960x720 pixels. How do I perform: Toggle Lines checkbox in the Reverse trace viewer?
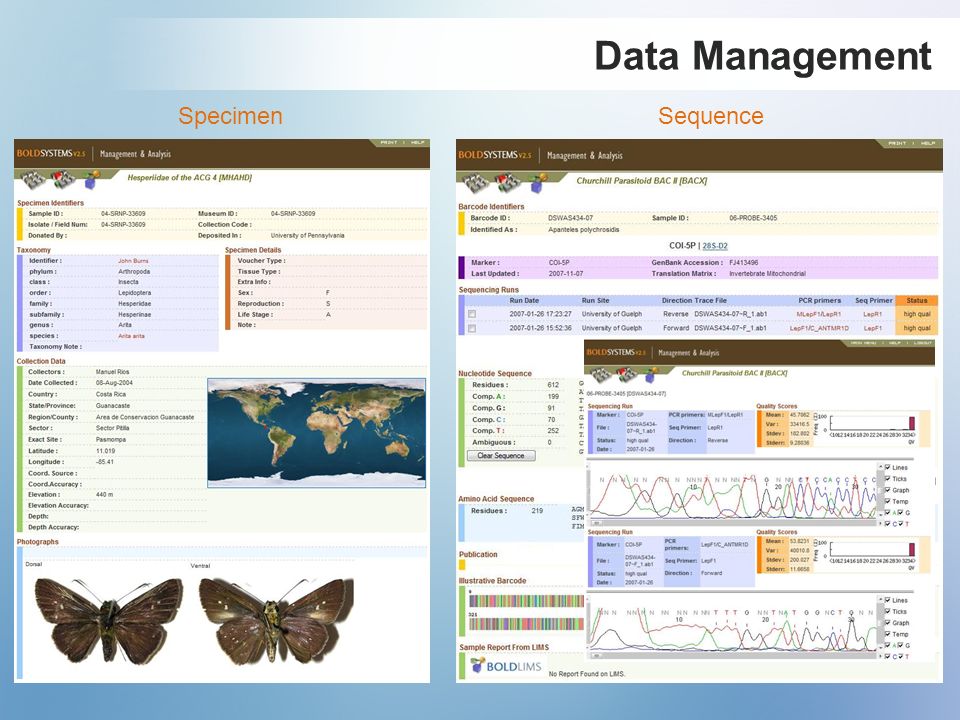pyautogui.click(x=888, y=467)
